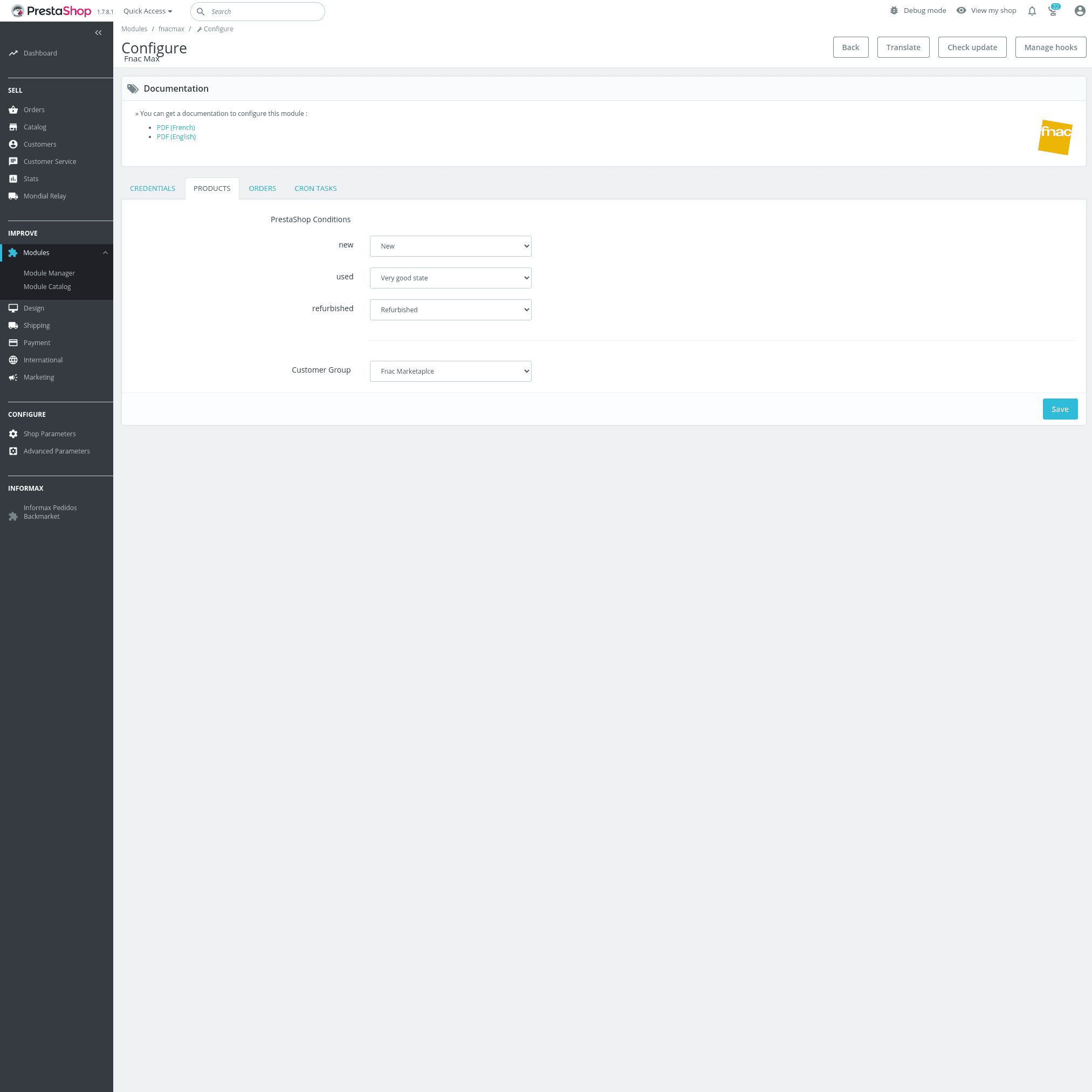The height and width of the screenshot is (1092, 1092).
Task: Switch to the Cron Tasks tab
Action: point(315,189)
